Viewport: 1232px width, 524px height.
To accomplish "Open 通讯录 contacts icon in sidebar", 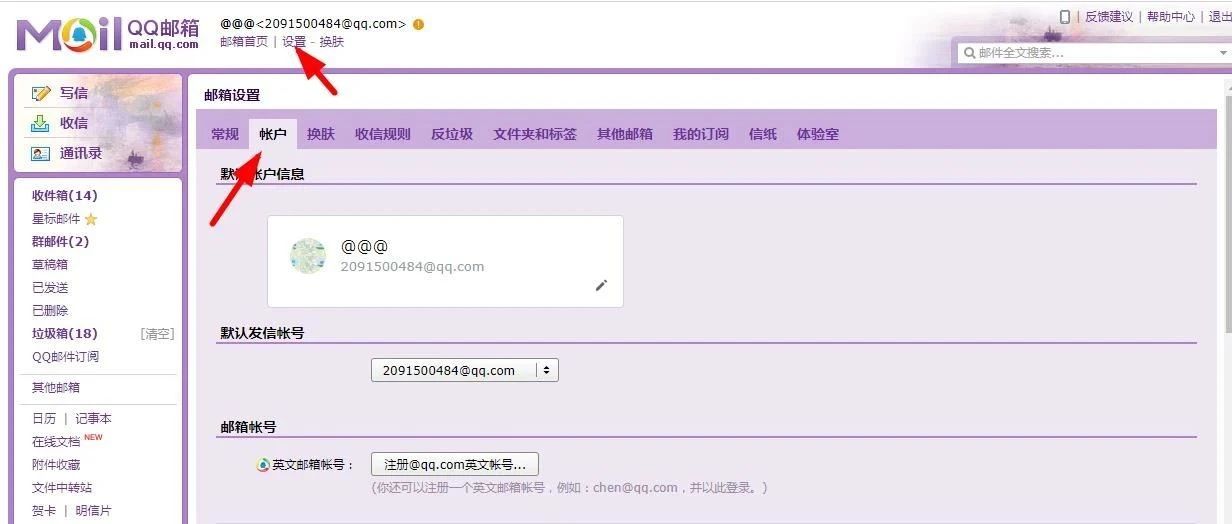I will click(x=41, y=153).
